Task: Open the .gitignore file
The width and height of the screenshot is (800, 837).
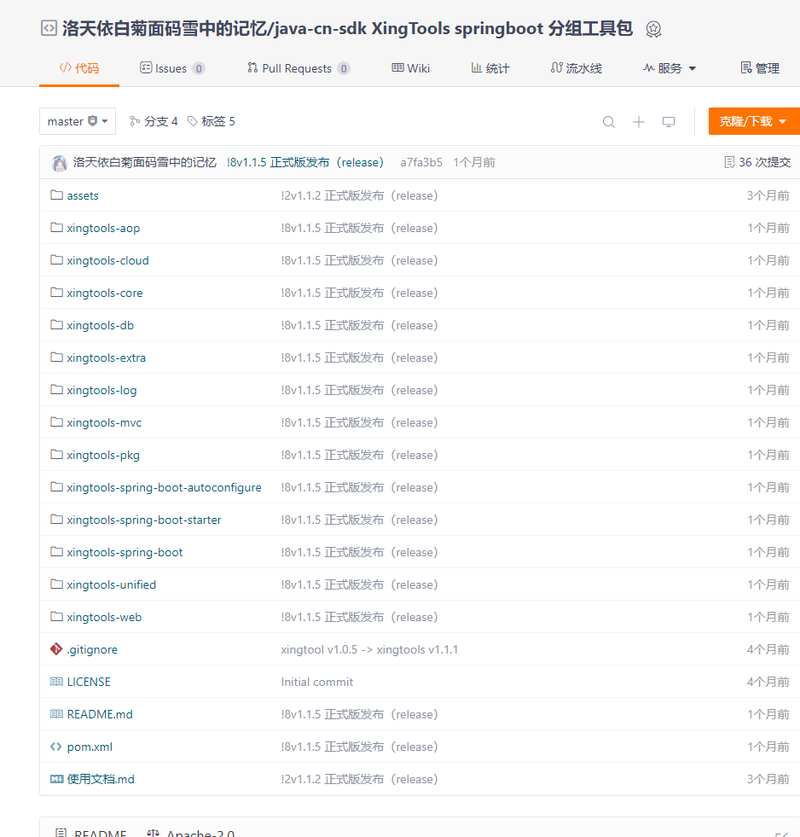Action: tap(92, 650)
